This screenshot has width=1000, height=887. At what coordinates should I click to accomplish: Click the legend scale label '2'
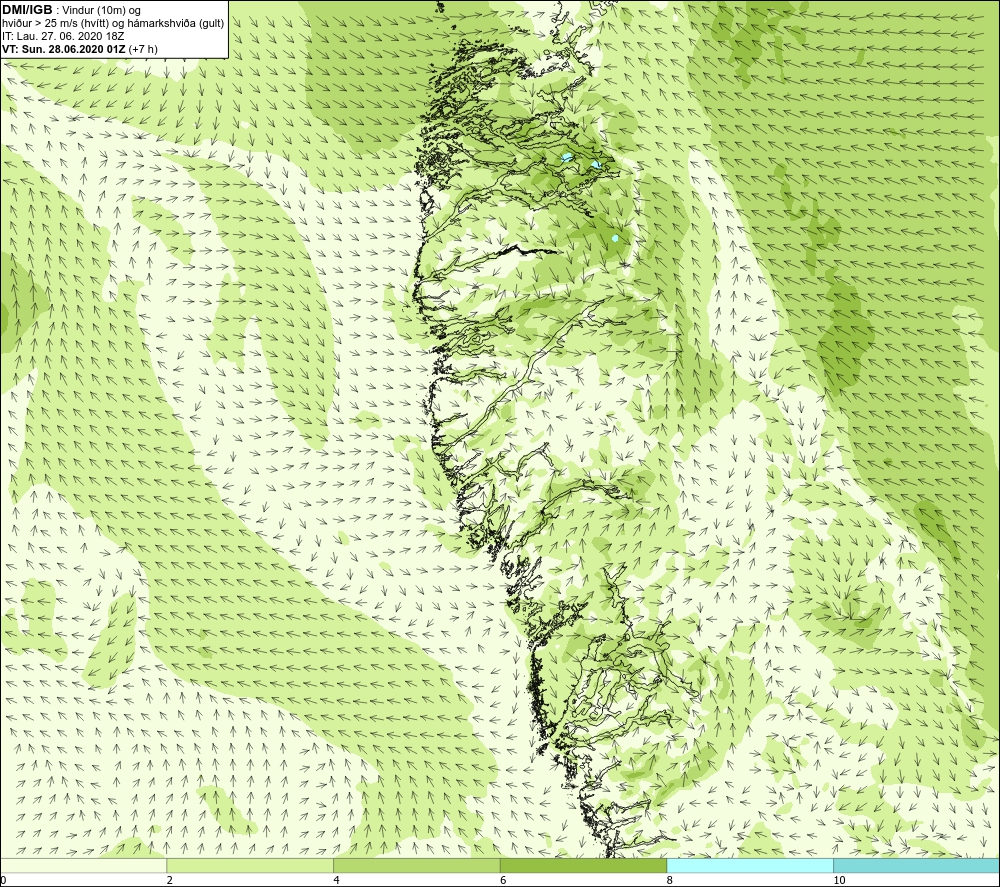pyautogui.click(x=170, y=880)
